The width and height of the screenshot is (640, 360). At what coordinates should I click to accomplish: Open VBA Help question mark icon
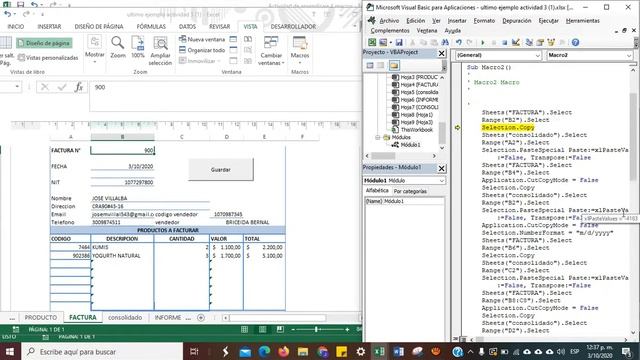(575, 42)
